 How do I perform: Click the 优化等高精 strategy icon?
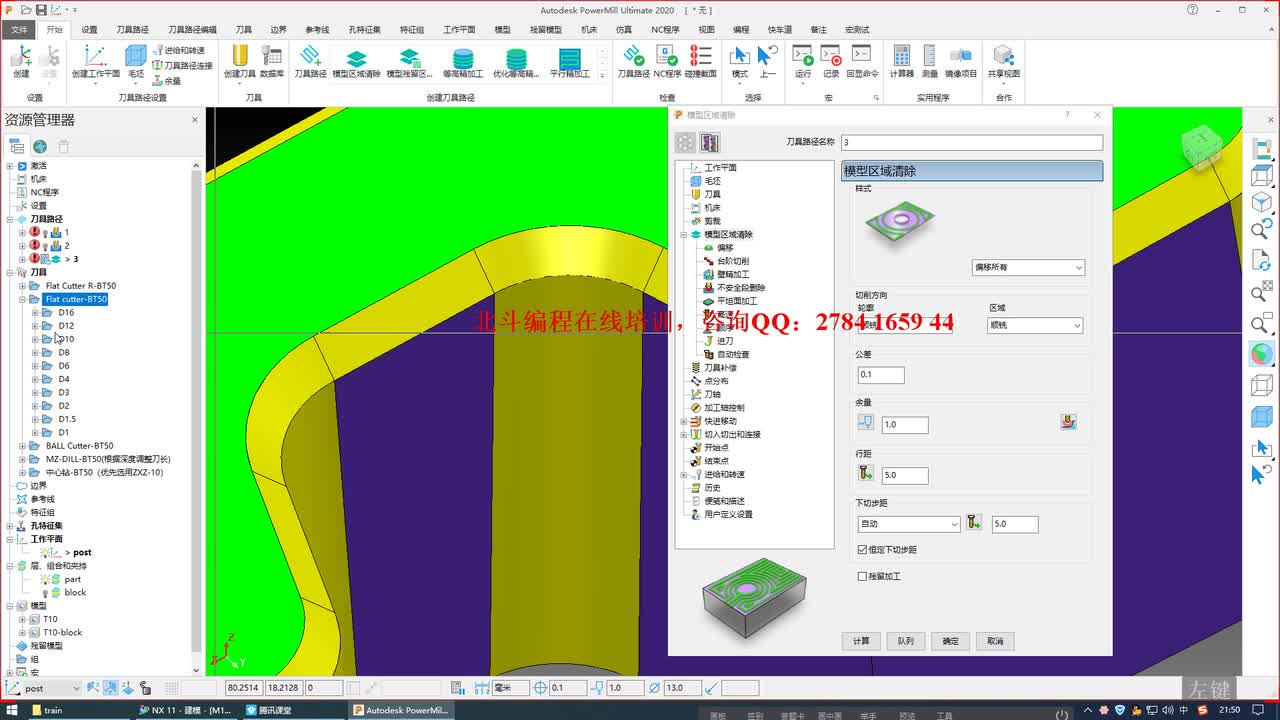(x=516, y=58)
